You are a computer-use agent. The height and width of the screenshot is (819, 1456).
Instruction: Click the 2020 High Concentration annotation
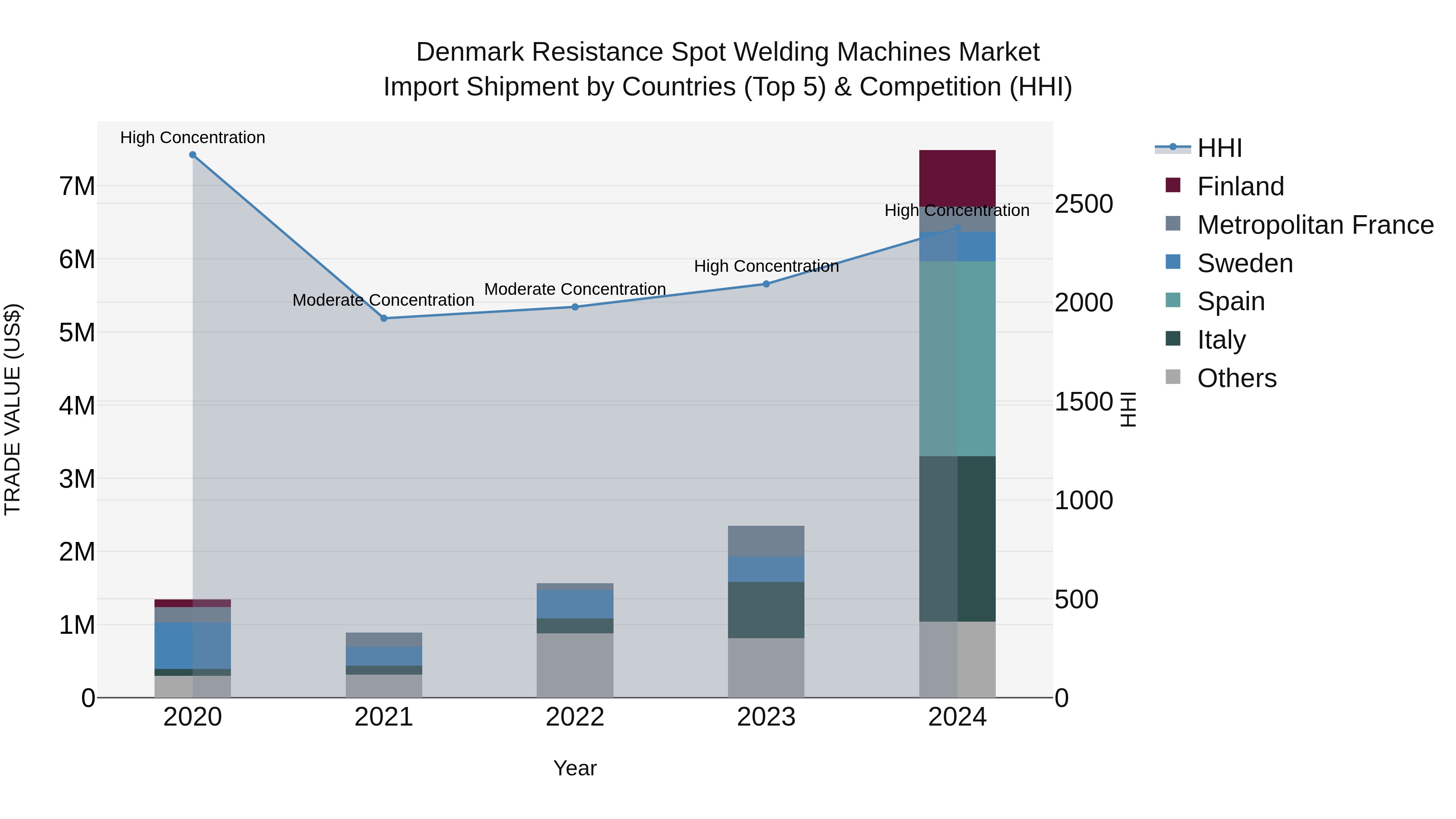coord(193,138)
